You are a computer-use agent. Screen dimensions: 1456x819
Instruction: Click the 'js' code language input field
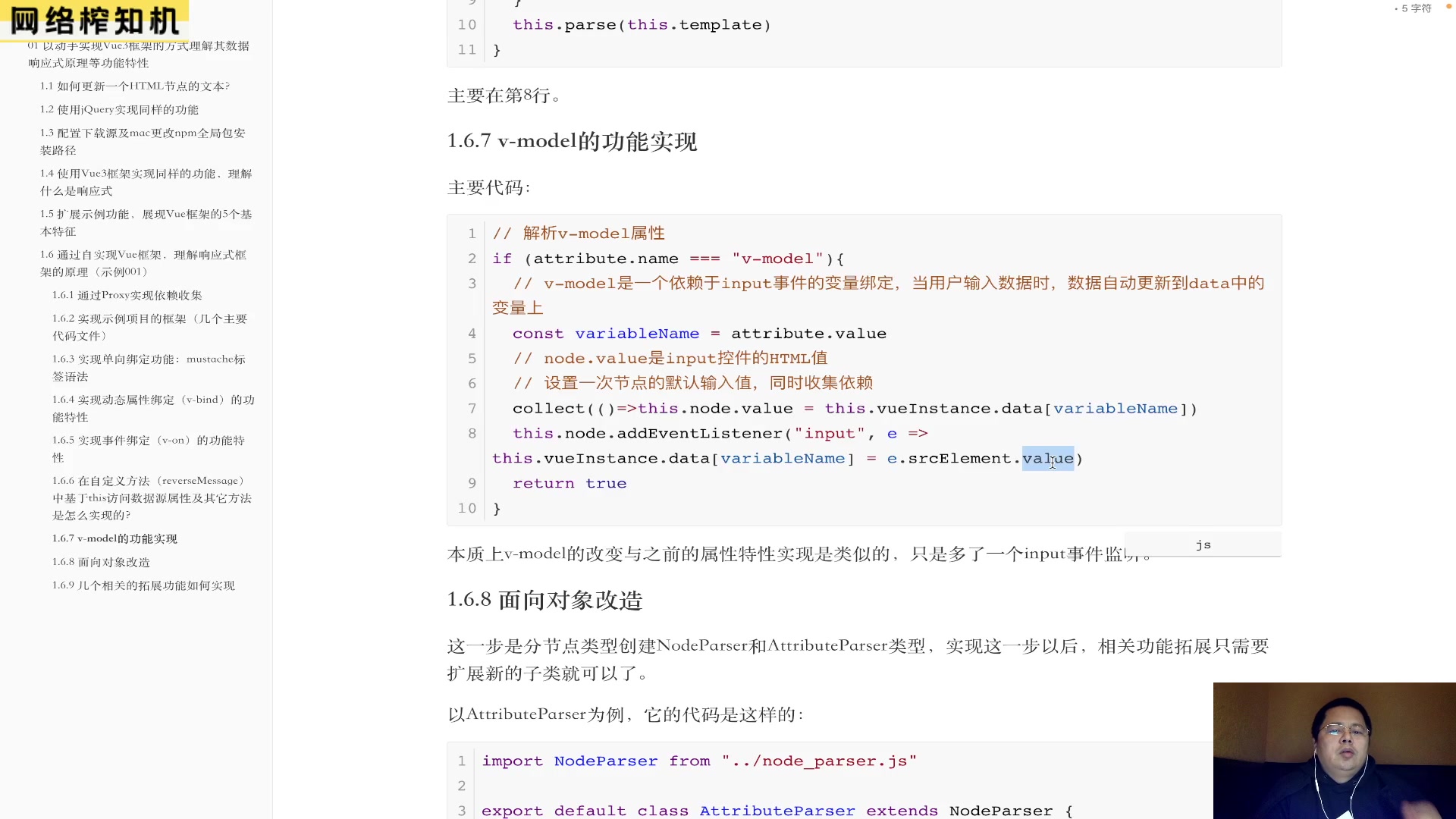point(1203,544)
